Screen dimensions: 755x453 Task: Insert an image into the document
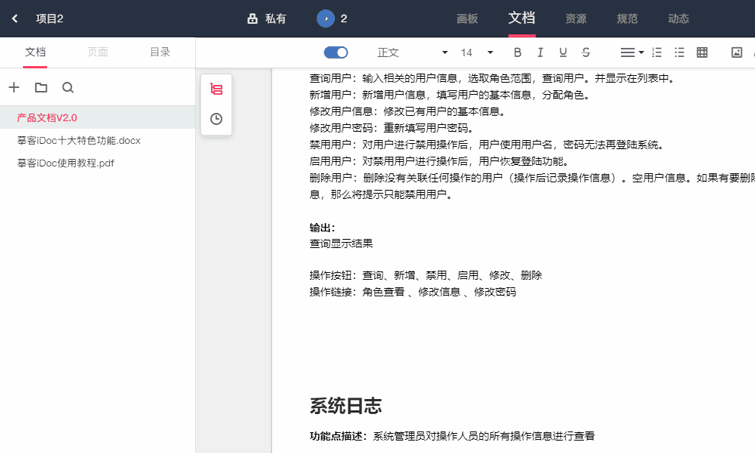pyautogui.click(x=737, y=52)
